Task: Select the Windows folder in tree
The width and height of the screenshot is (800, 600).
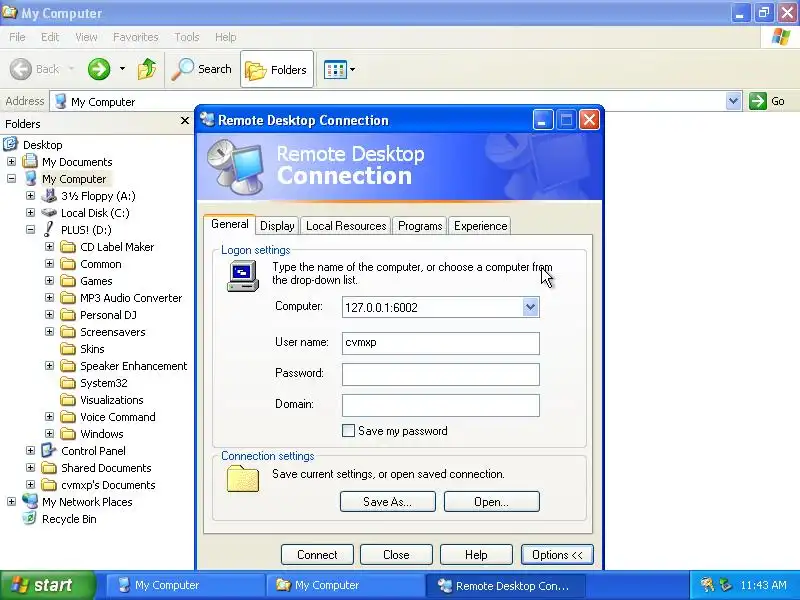Action: coord(102,434)
